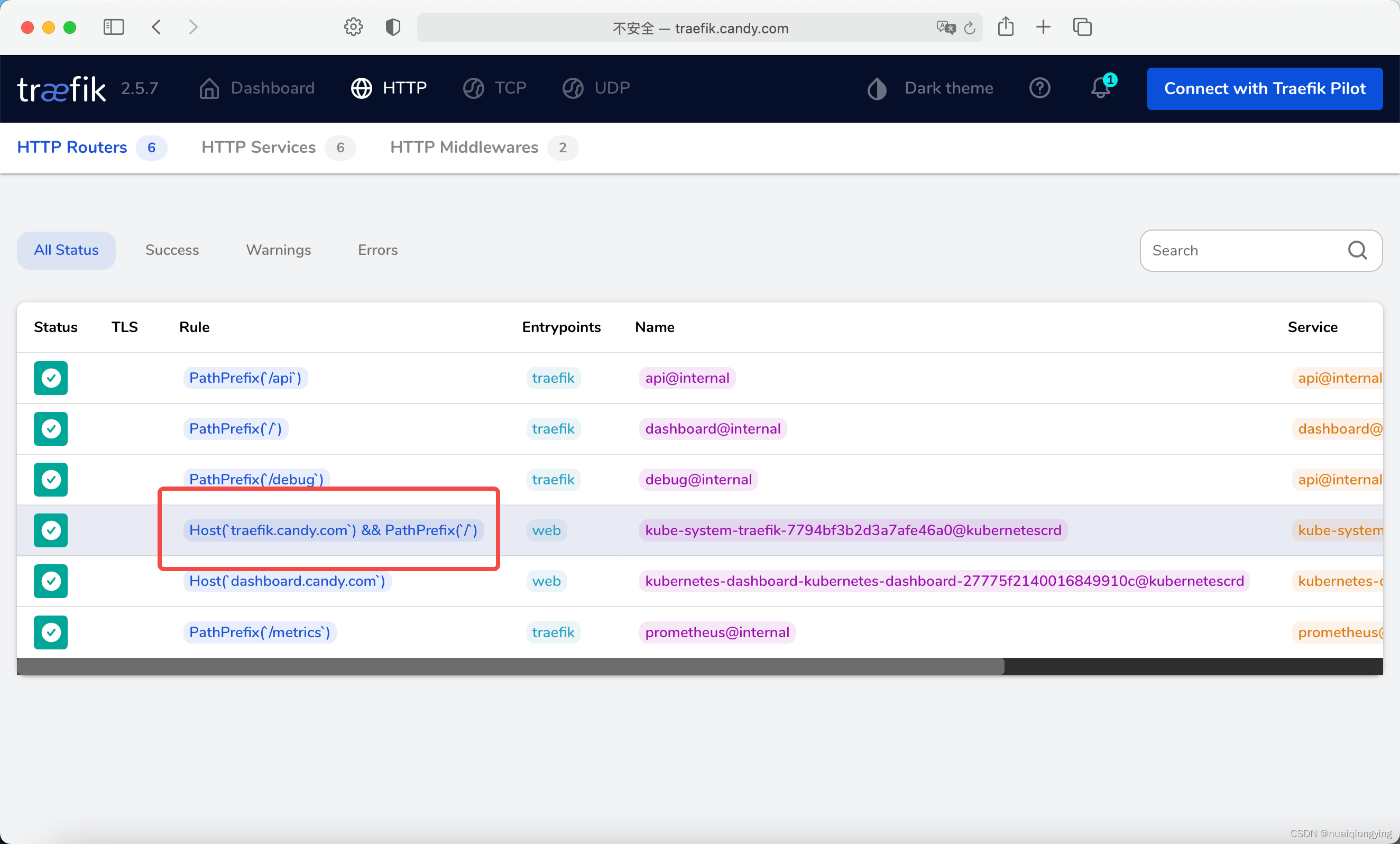Click the api@internal router name
1400x844 pixels.
[x=687, y=378]
